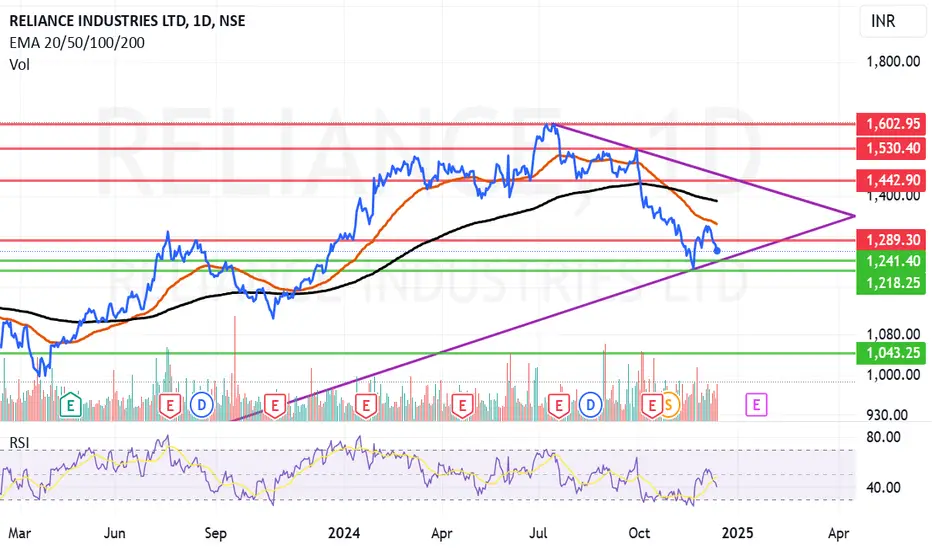Image resolution: width=932 pixels, height=550 pixels.
Task: Select the 1,080.00 price axis value
Action: coord(893,334)
